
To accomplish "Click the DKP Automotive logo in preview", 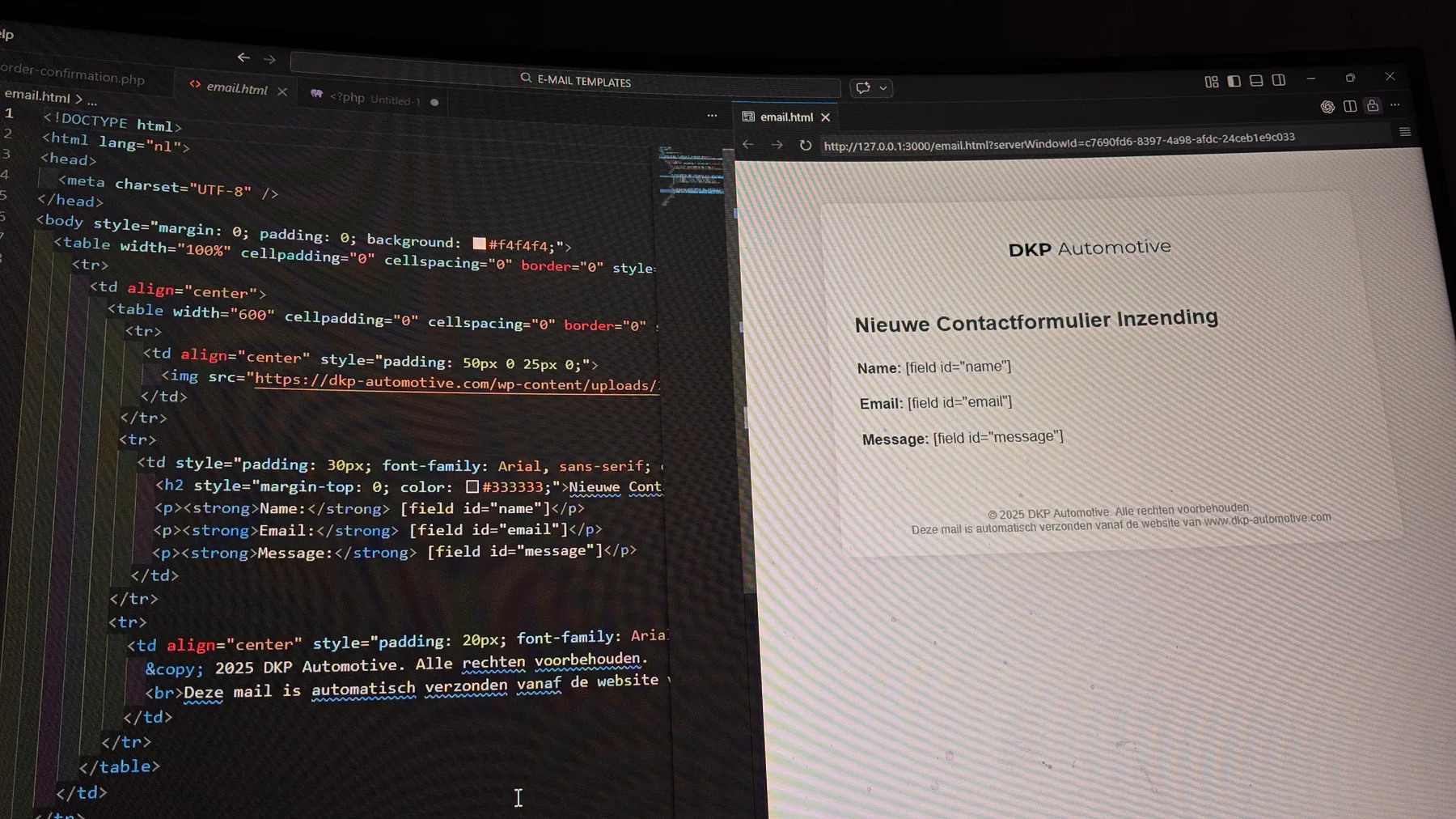I will coord(1090,248).
